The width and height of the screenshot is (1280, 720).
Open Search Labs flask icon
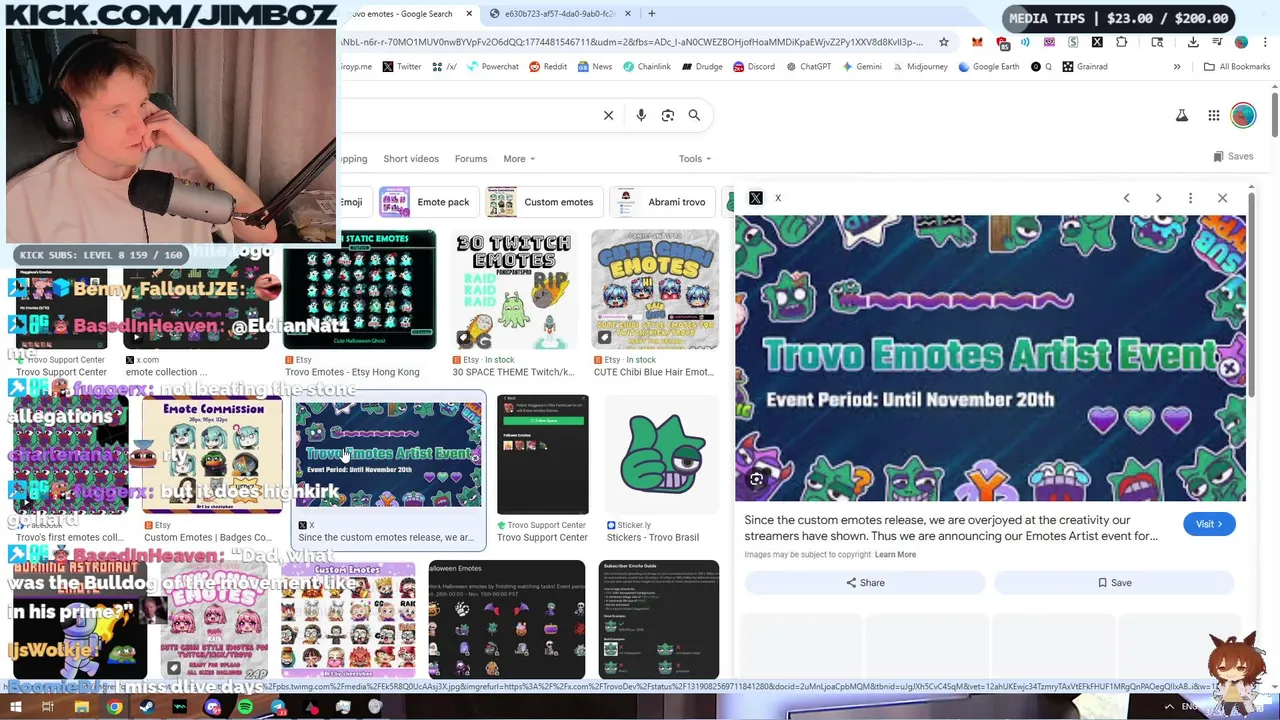point(1182,116)
